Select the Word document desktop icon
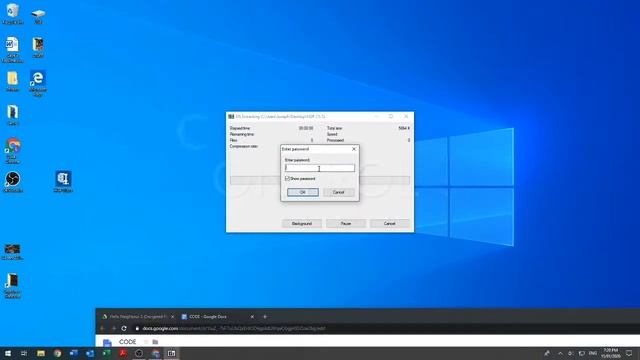This screenshot has height=360, width=640. coord(12,49)
